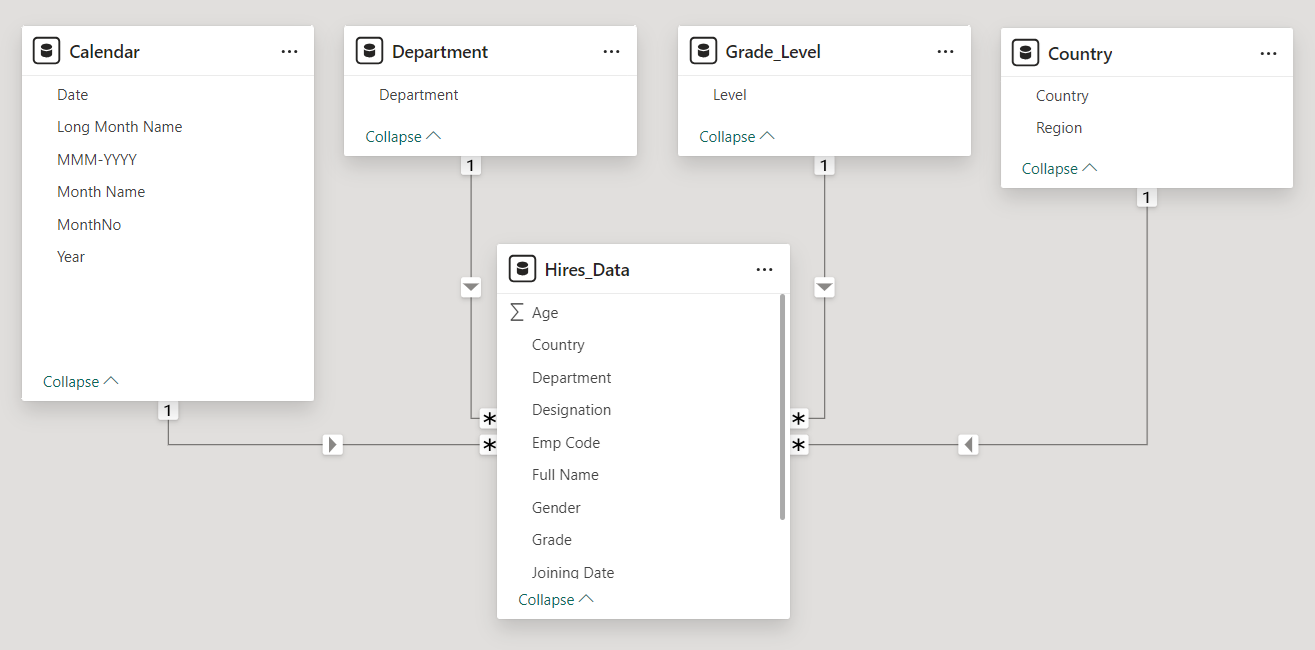Click the Department table database icon
1315x650 pixels.
tap(370, 51)
